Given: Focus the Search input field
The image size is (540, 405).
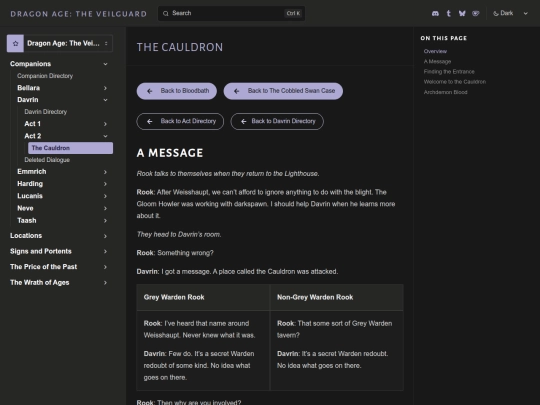Looking at the screenshot, I should point(231,13).
